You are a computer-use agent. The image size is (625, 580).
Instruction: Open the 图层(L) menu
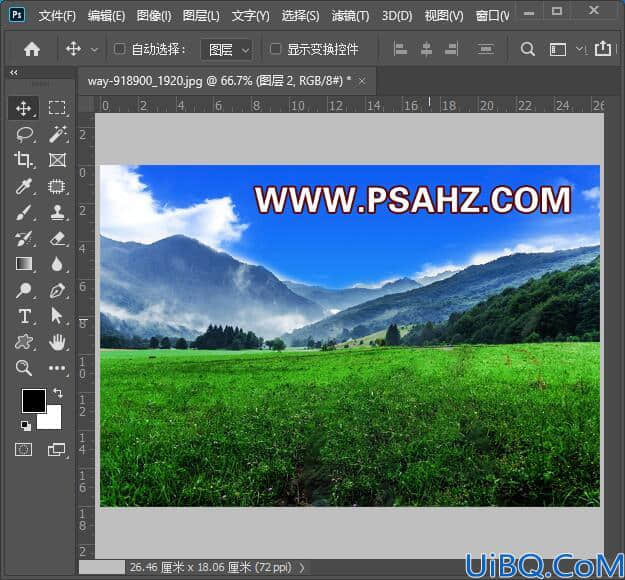(201, 16)
